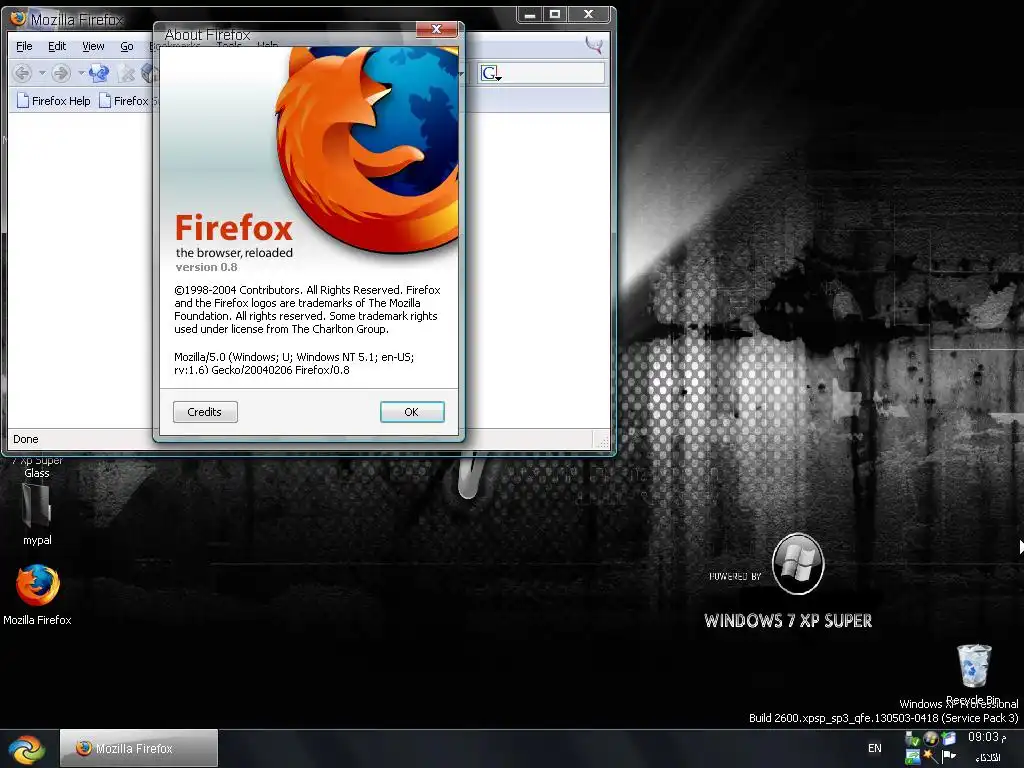Click the Back arrow in Firefox toolbar
Screen dimensions: 1024x768
tap(23, 73)
